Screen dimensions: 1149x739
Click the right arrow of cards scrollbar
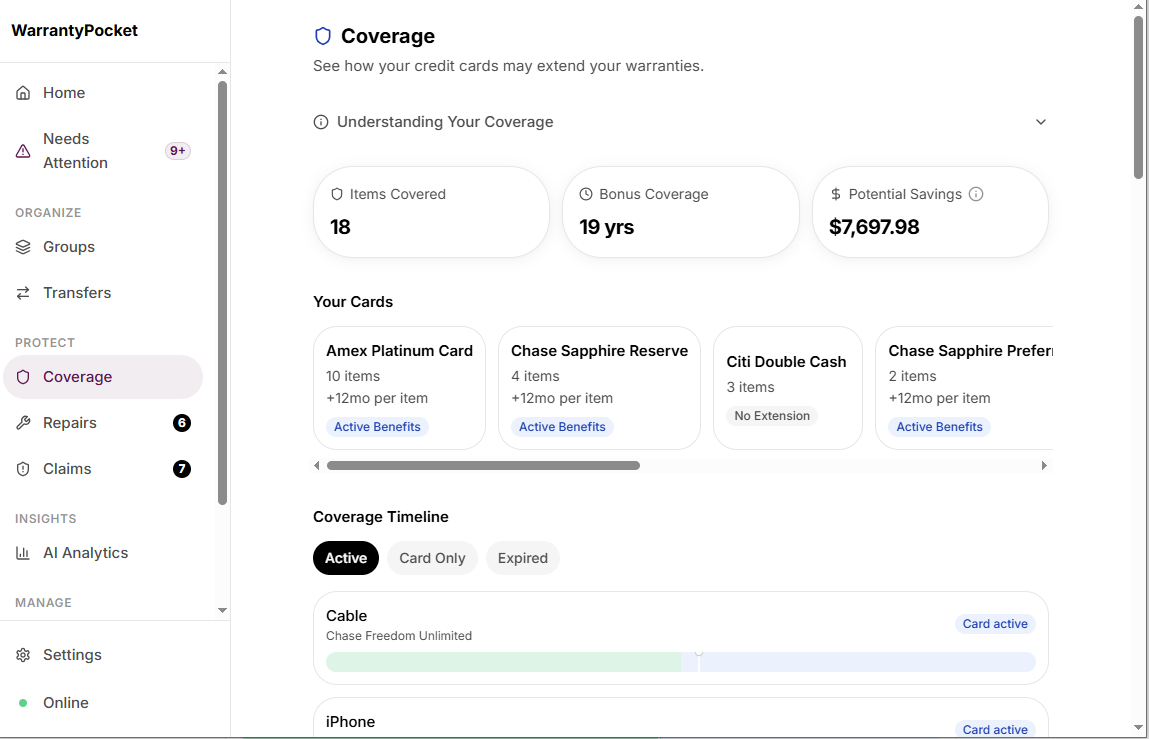[x=1044, y=466]
